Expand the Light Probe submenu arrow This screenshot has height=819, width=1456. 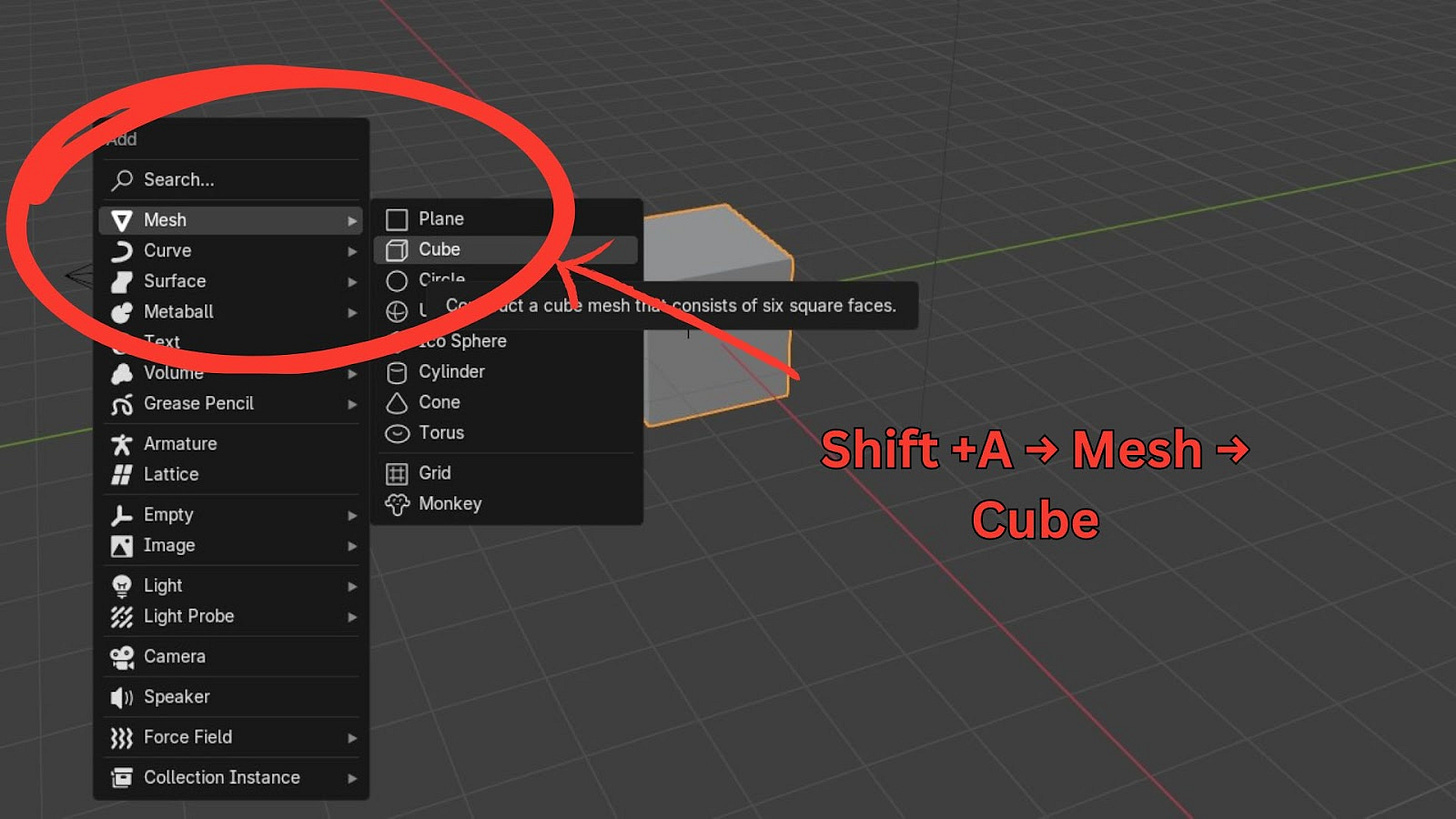click(x=352, y=617)
